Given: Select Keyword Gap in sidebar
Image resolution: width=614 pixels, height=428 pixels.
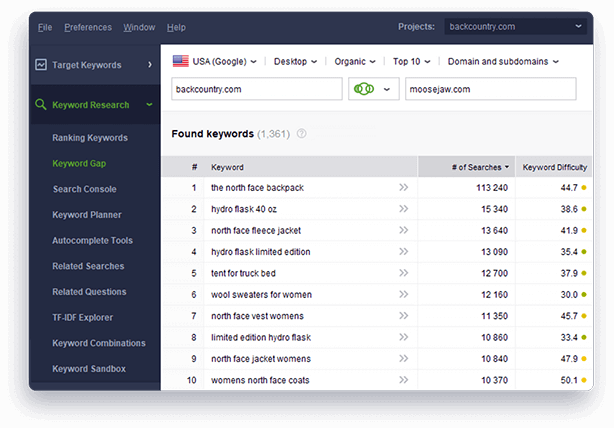Looking at the screenshot, I should click(x=79, y=163).
